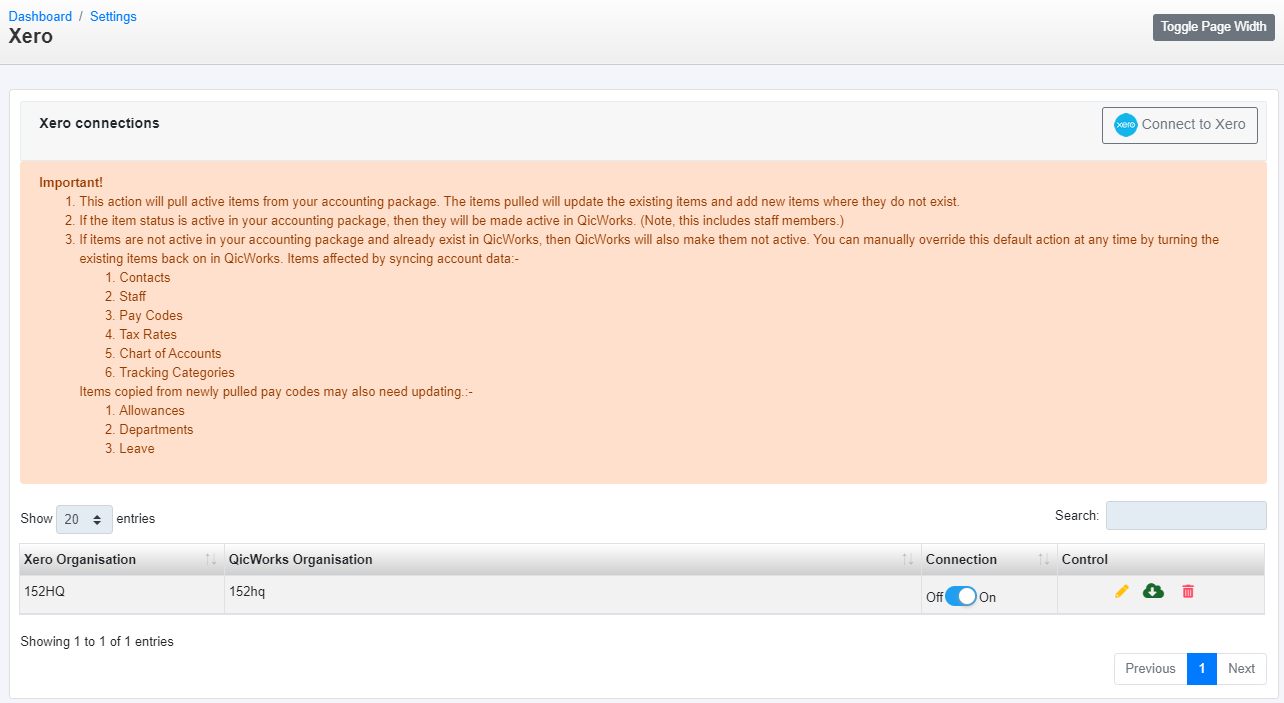Click the Allowances list item
Screen dimensions: 1284x703
[152, 410]
